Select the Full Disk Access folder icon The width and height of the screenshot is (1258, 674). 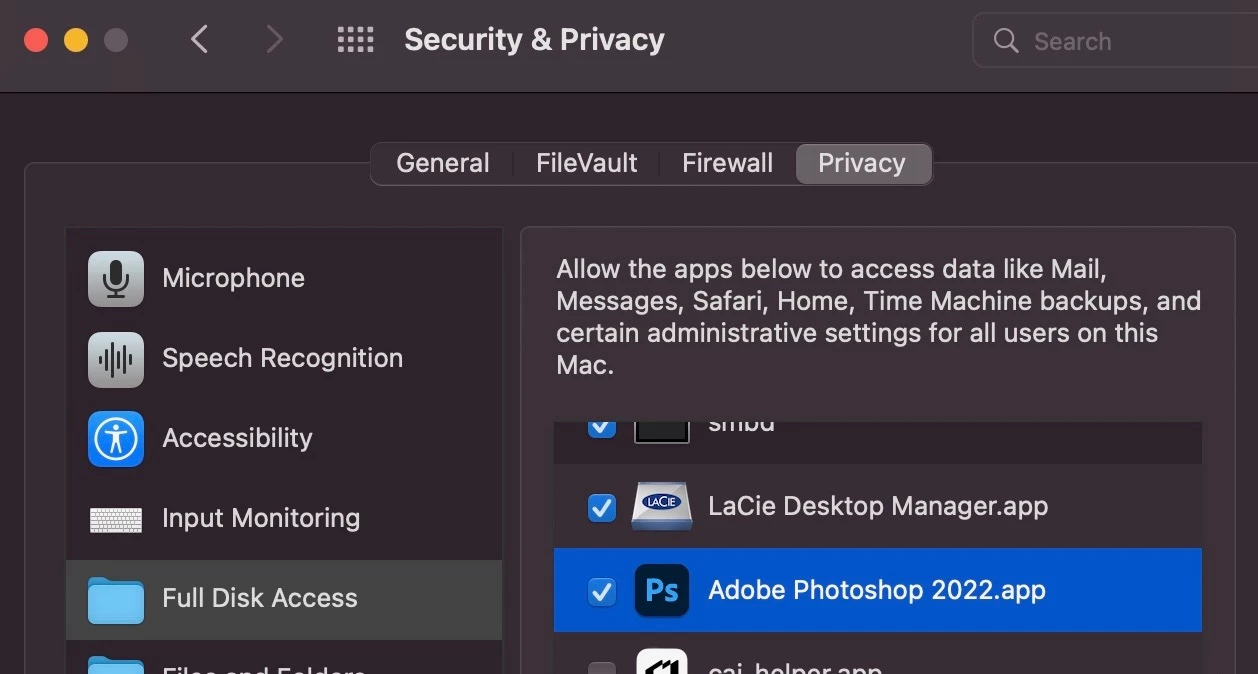pos(116,599)
